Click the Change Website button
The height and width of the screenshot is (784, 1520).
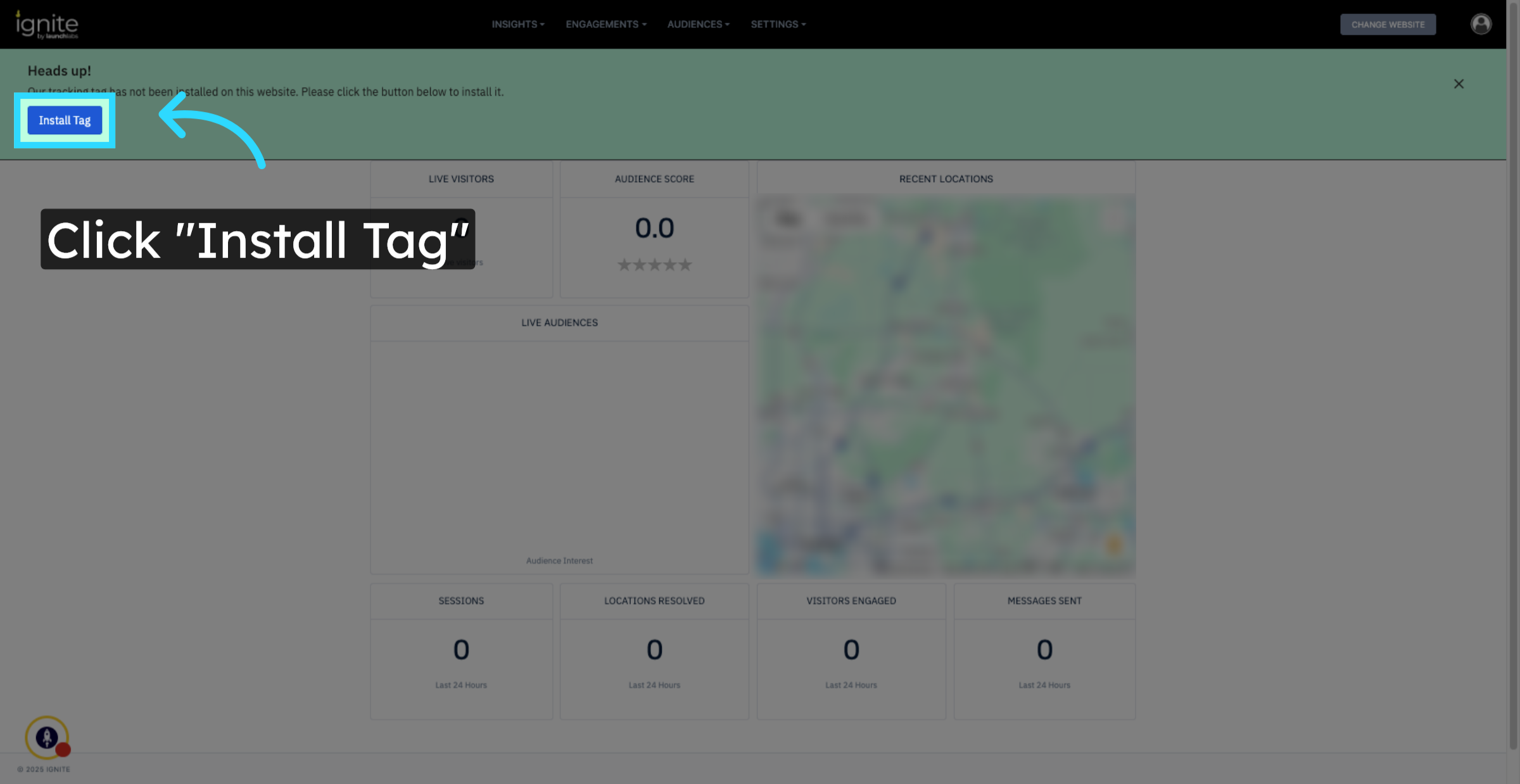pyautogui.click(x=1388, y=24)
